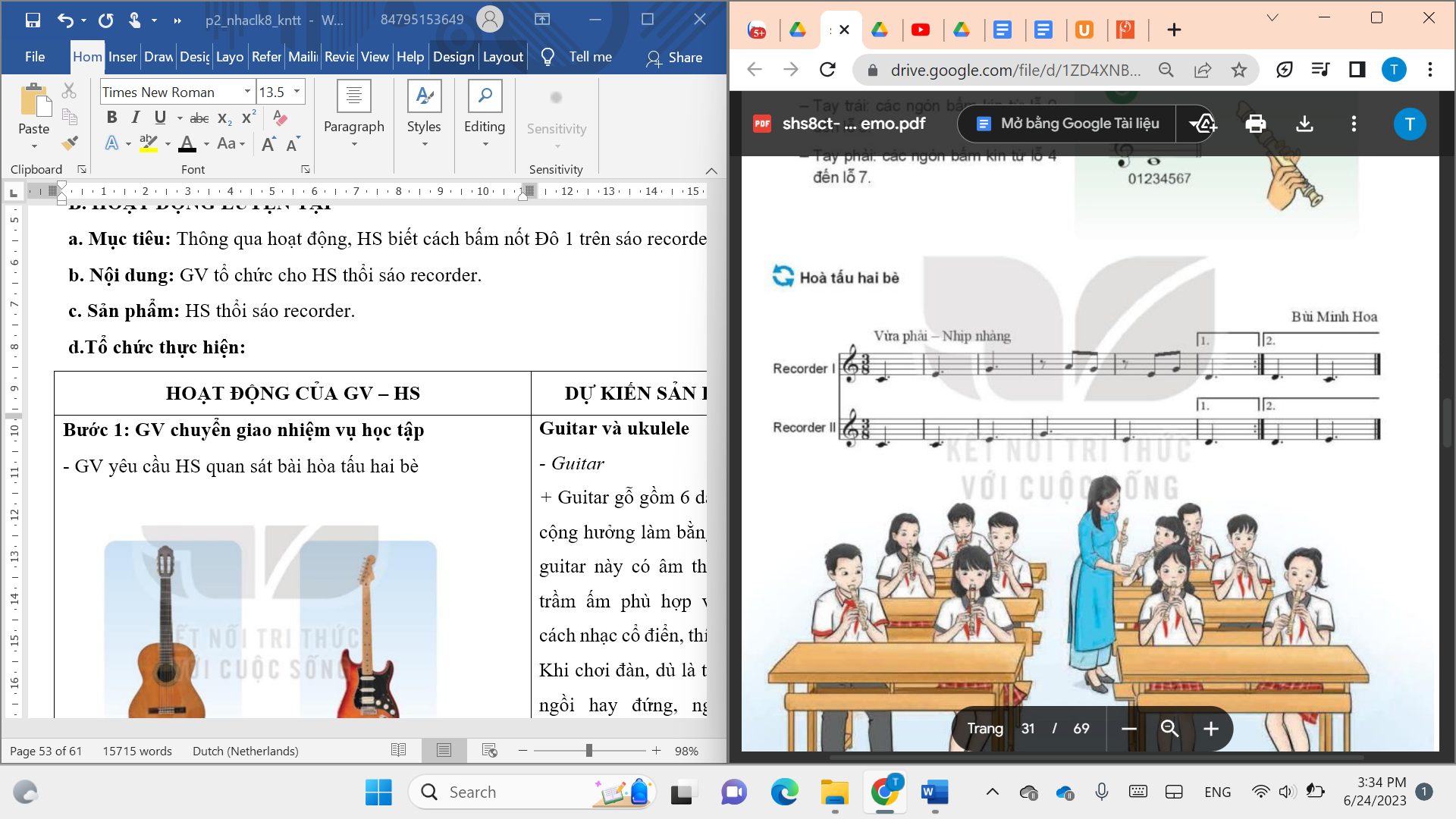
Task: Click the Copy icon in Clipboard group
Action: (x=69, y=117)
